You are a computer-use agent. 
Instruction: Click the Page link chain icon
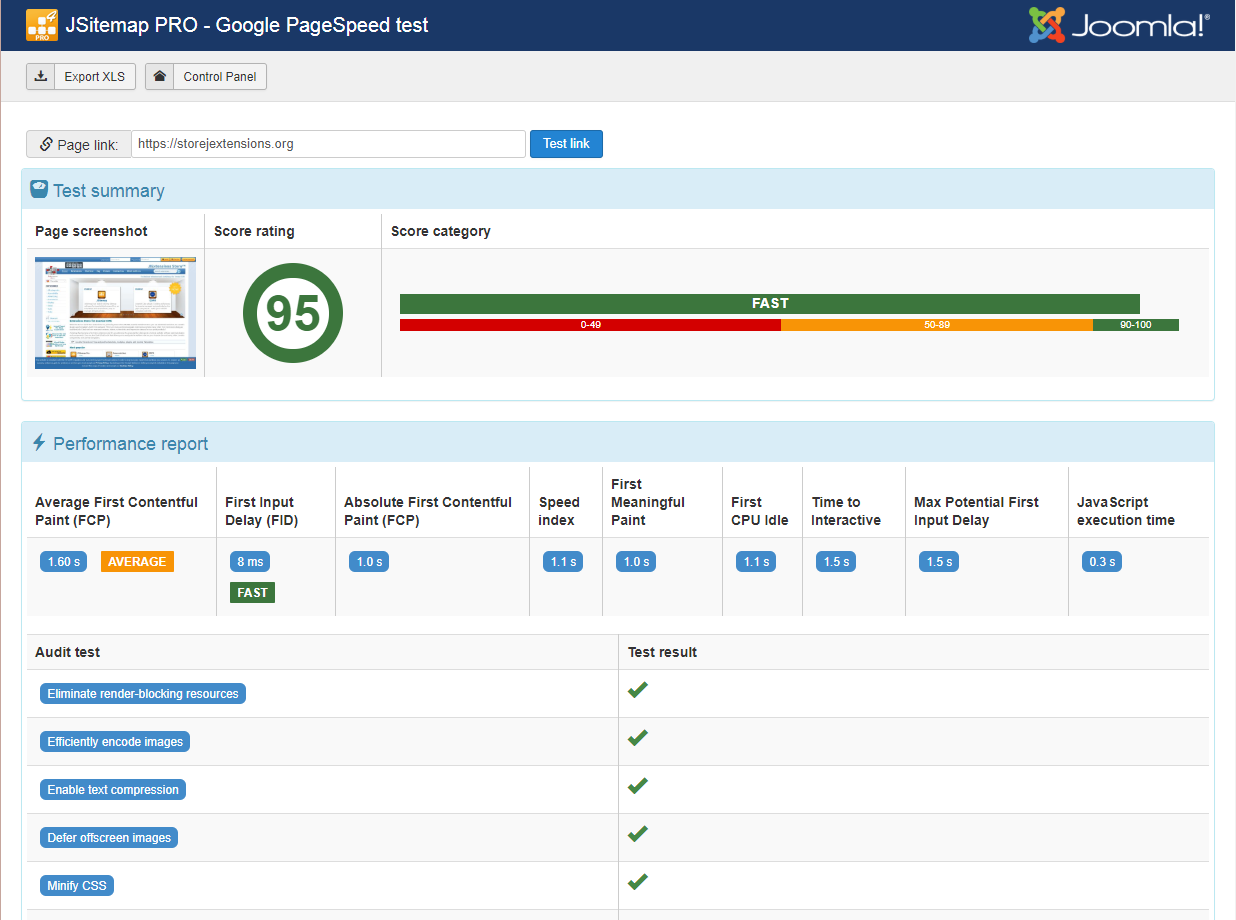pyautogui.click(x=46, y=144)
